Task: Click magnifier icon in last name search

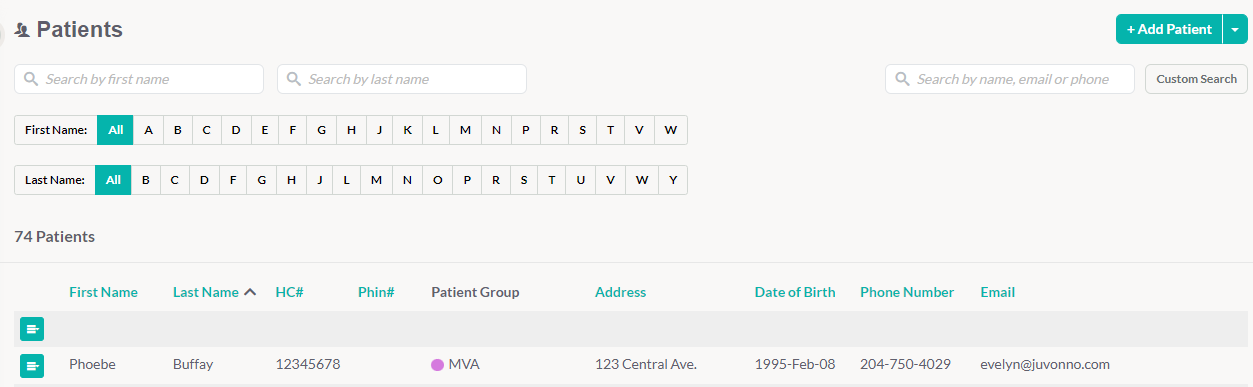Action: 294,79
